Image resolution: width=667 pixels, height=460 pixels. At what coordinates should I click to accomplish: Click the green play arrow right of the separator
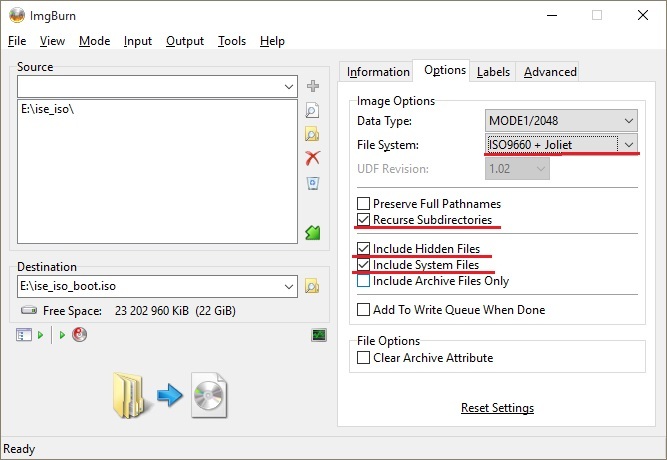coord(62,335)
